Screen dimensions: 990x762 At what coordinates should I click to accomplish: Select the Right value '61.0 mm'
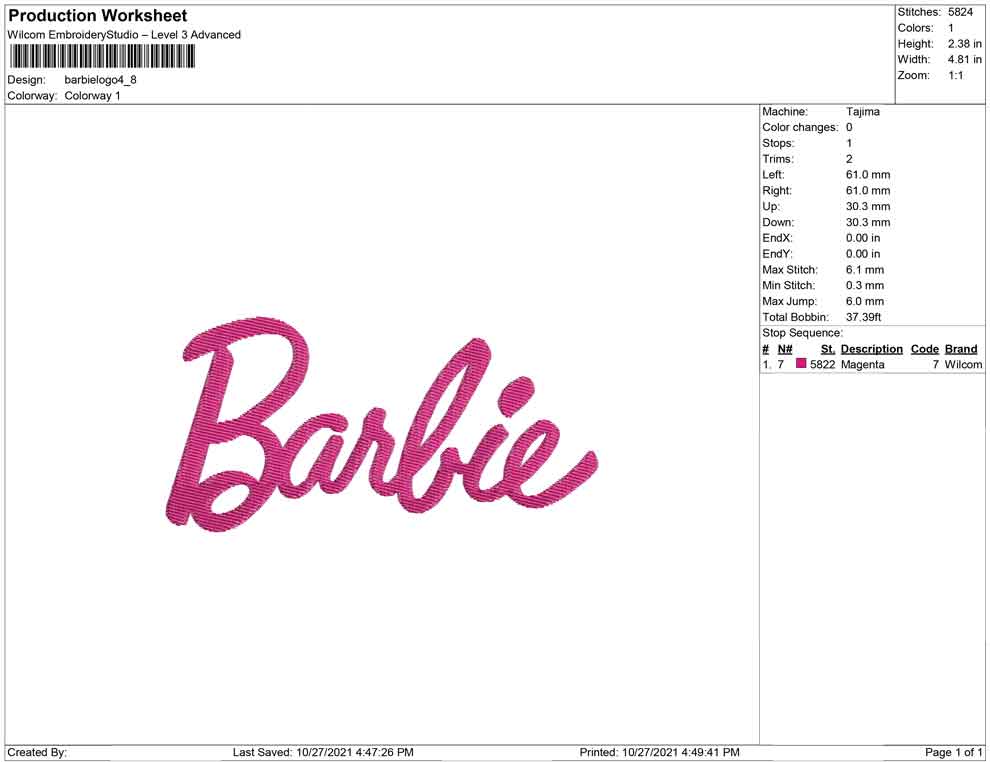(x=868, y=191)
